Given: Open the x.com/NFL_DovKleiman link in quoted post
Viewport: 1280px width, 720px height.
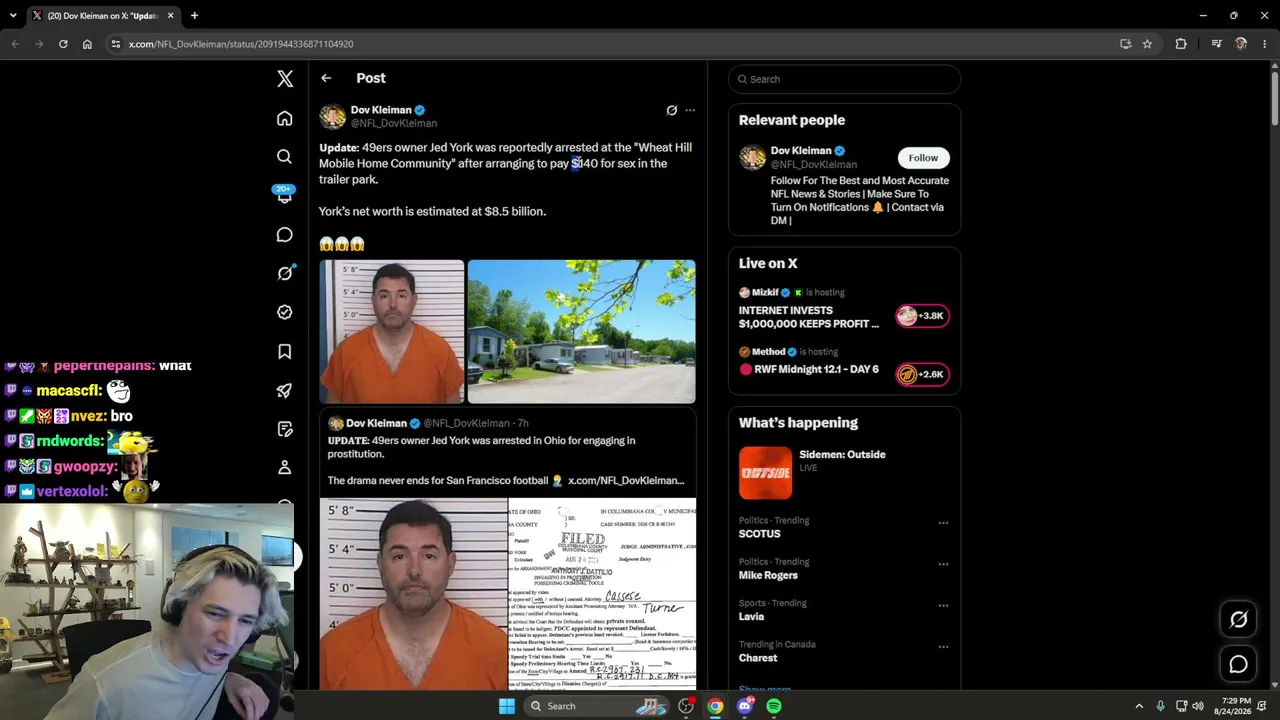Looking at the screenshot, I should click(x=626, y=481).
